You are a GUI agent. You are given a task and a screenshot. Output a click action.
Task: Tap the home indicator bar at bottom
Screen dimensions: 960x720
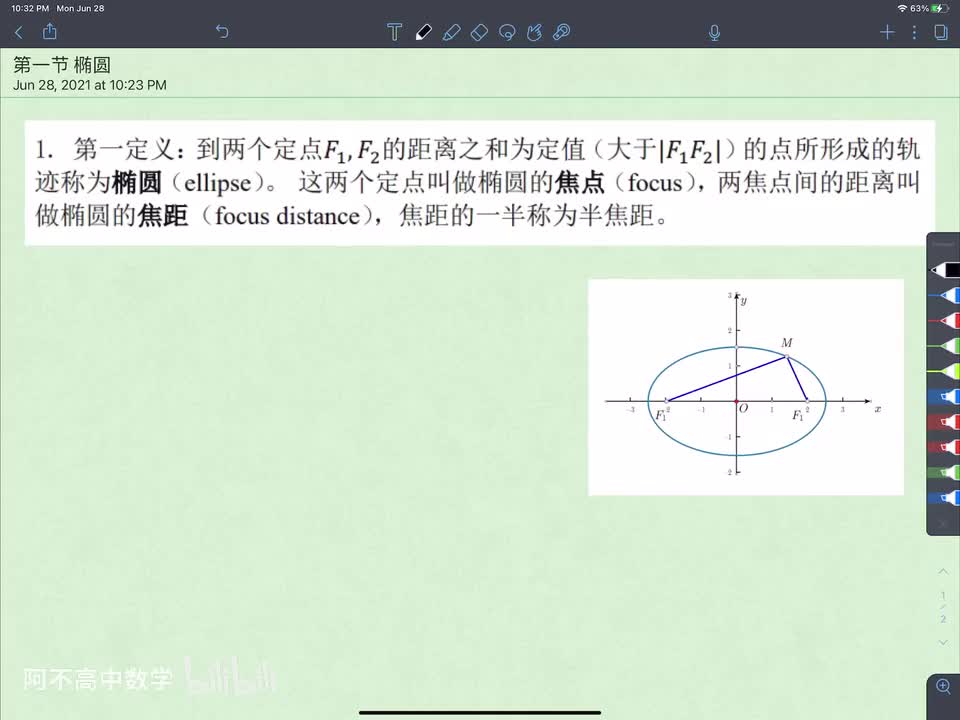(480, 713)
